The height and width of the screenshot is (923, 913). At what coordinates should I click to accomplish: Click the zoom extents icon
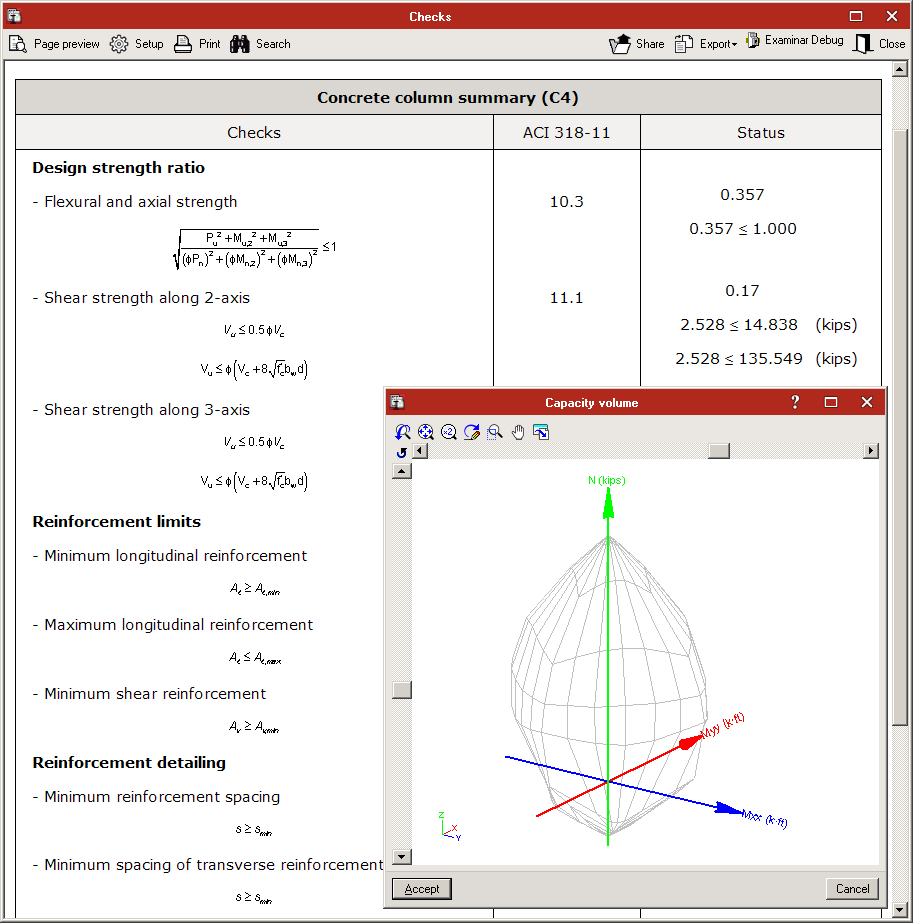pyautogui.click(x=426, y=432)
